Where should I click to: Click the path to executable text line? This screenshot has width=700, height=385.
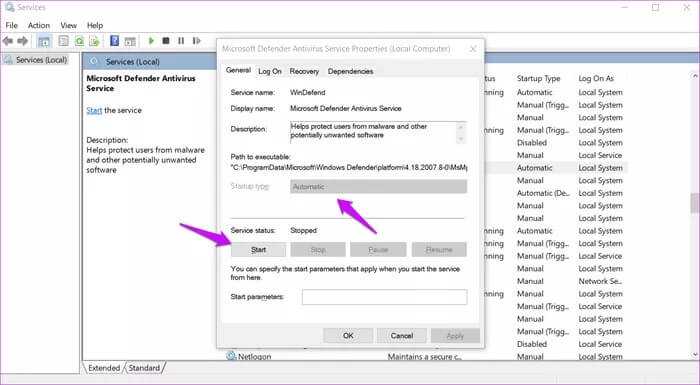[349, 168]
